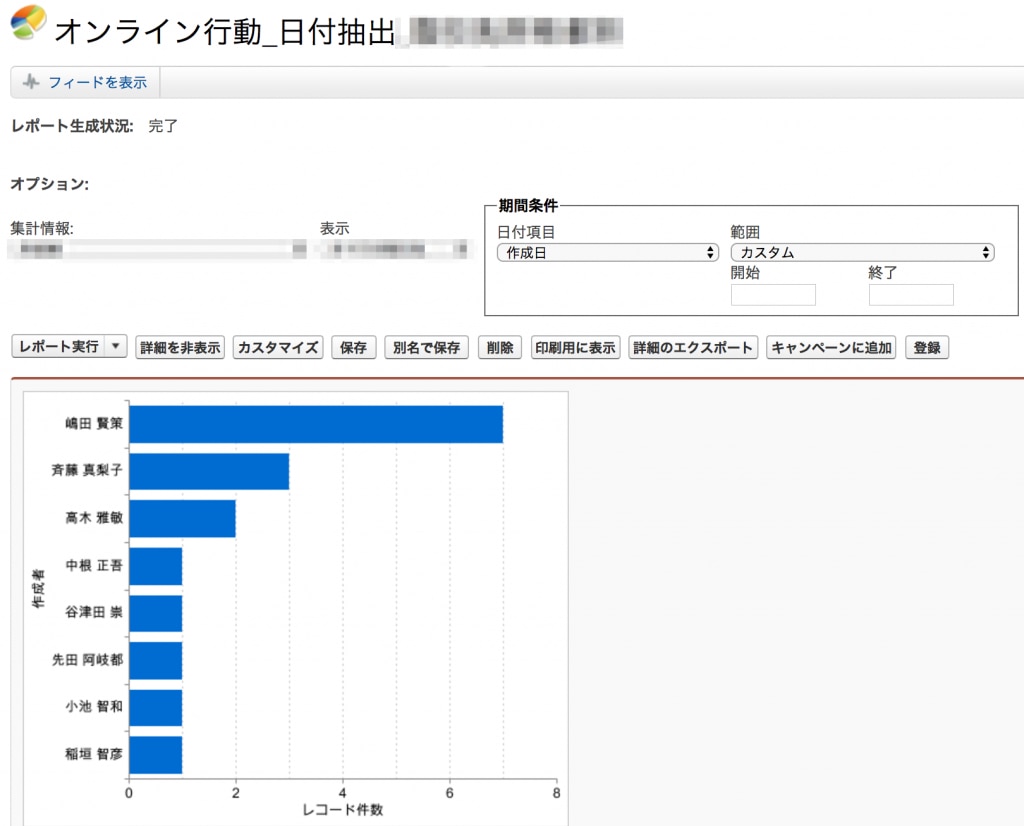The image size is (1024, 826).
Task: Focus the 終了 date field
Action: tap(911, 294)
